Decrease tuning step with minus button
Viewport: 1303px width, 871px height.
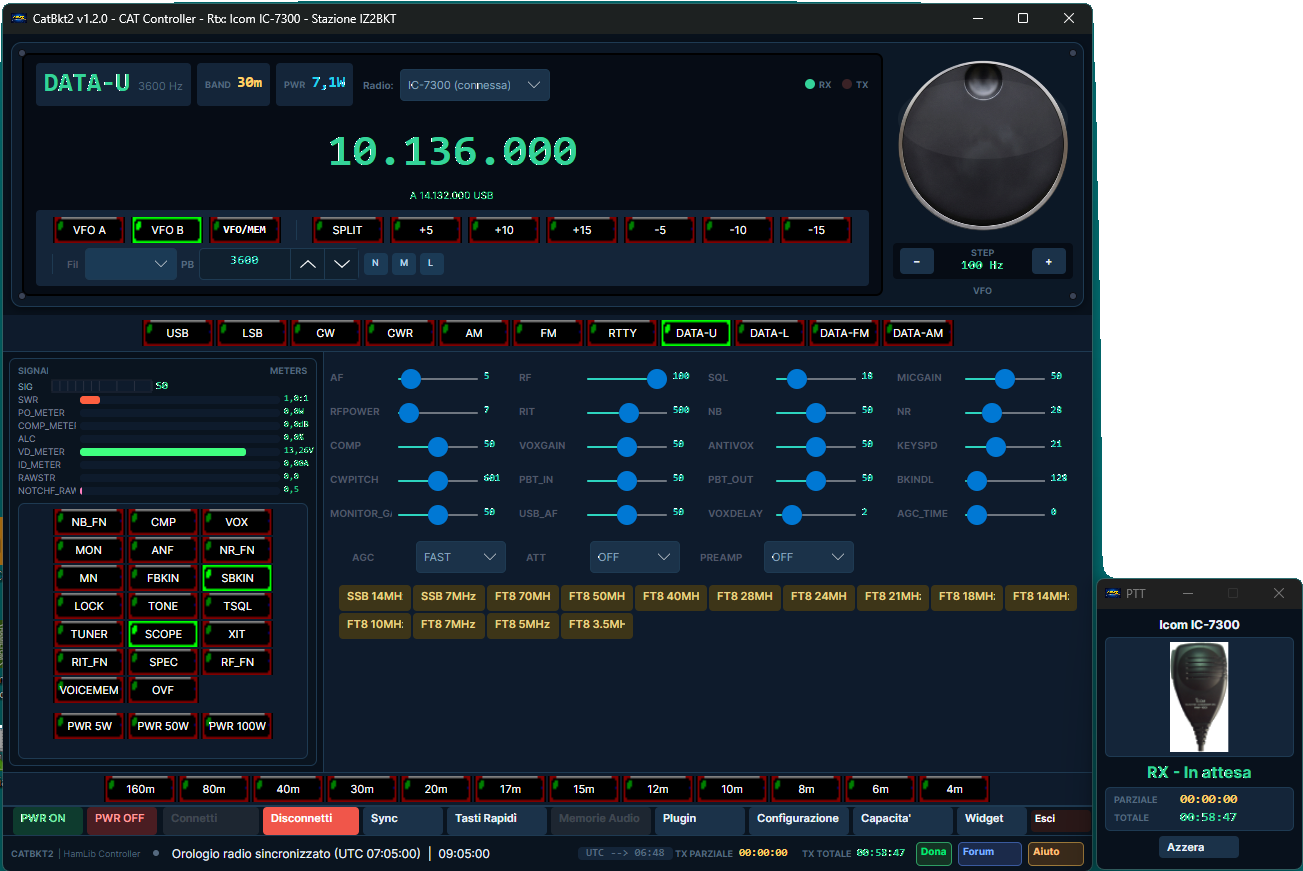917,262
